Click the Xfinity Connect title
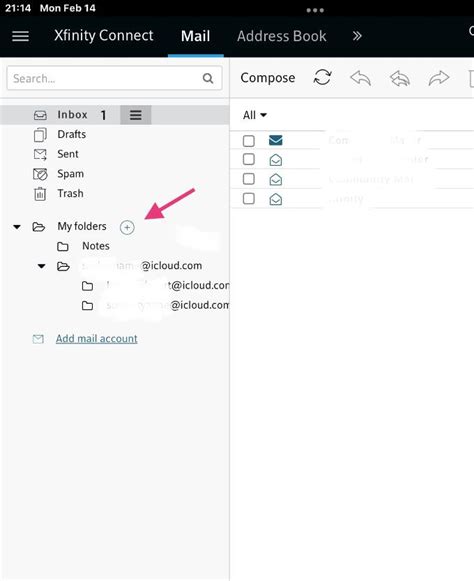The width and height of the screenshot is (474, 581). [x=104, y=36]
